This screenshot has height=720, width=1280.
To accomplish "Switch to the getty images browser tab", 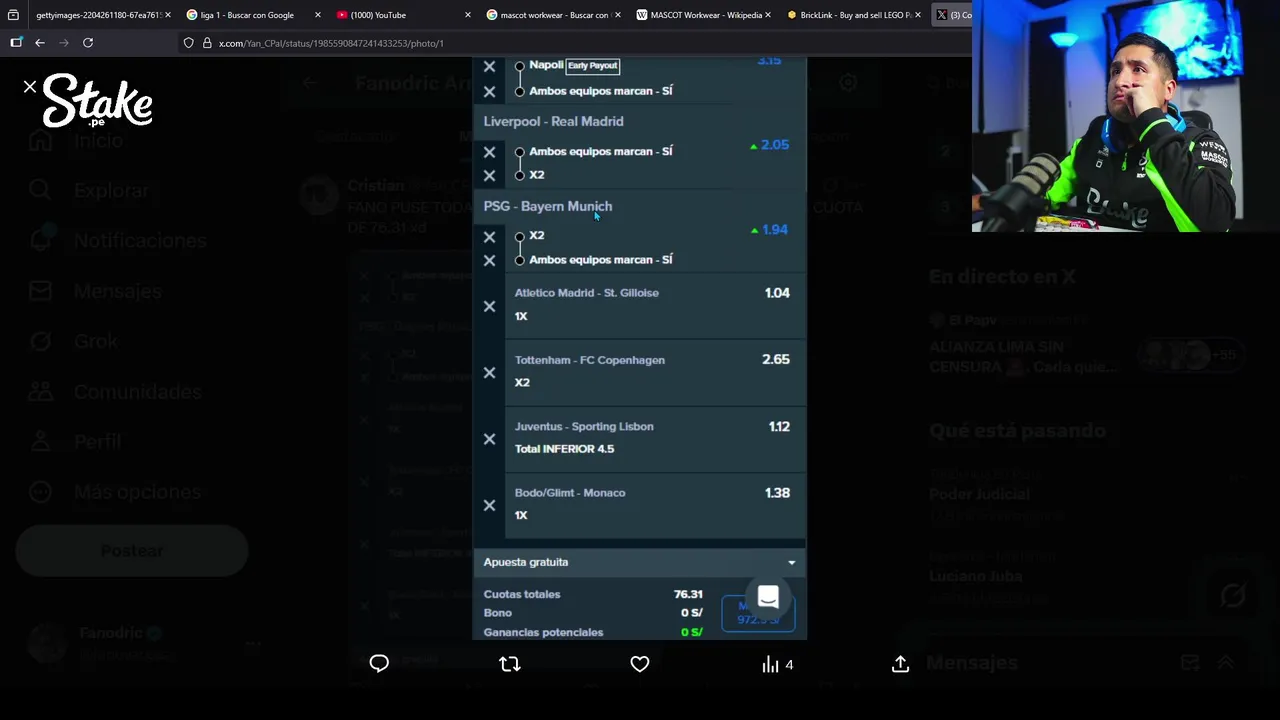I will (98, 15).
